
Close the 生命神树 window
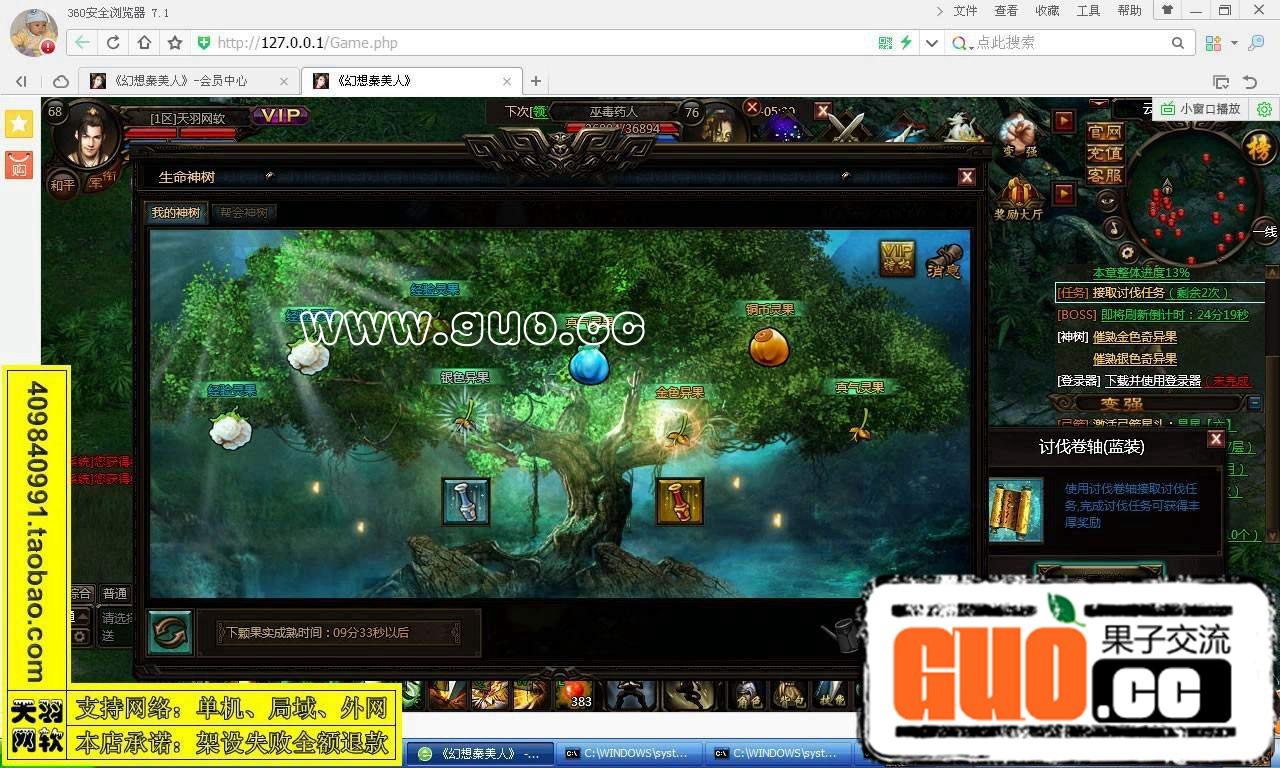click(x=967, y=177)
